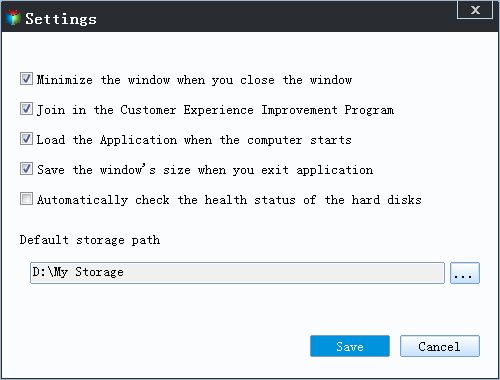The height and width of the screenshot is (380, 500).
Task: Click the 'Save the window's size' label text
Action: point(205,170)
